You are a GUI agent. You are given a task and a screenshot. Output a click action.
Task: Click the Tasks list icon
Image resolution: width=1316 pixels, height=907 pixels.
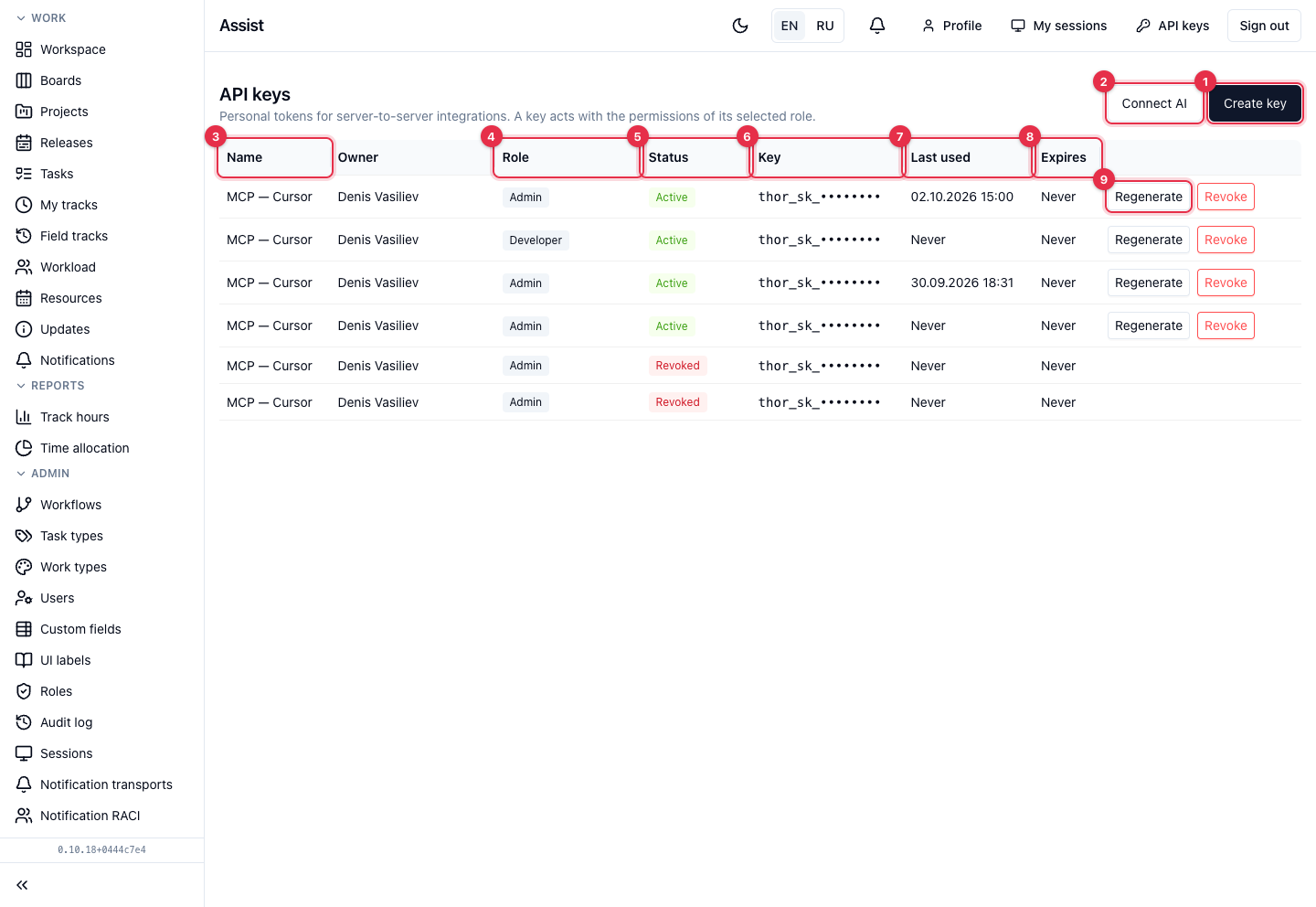pyautogui.click(x=24, y=174)
